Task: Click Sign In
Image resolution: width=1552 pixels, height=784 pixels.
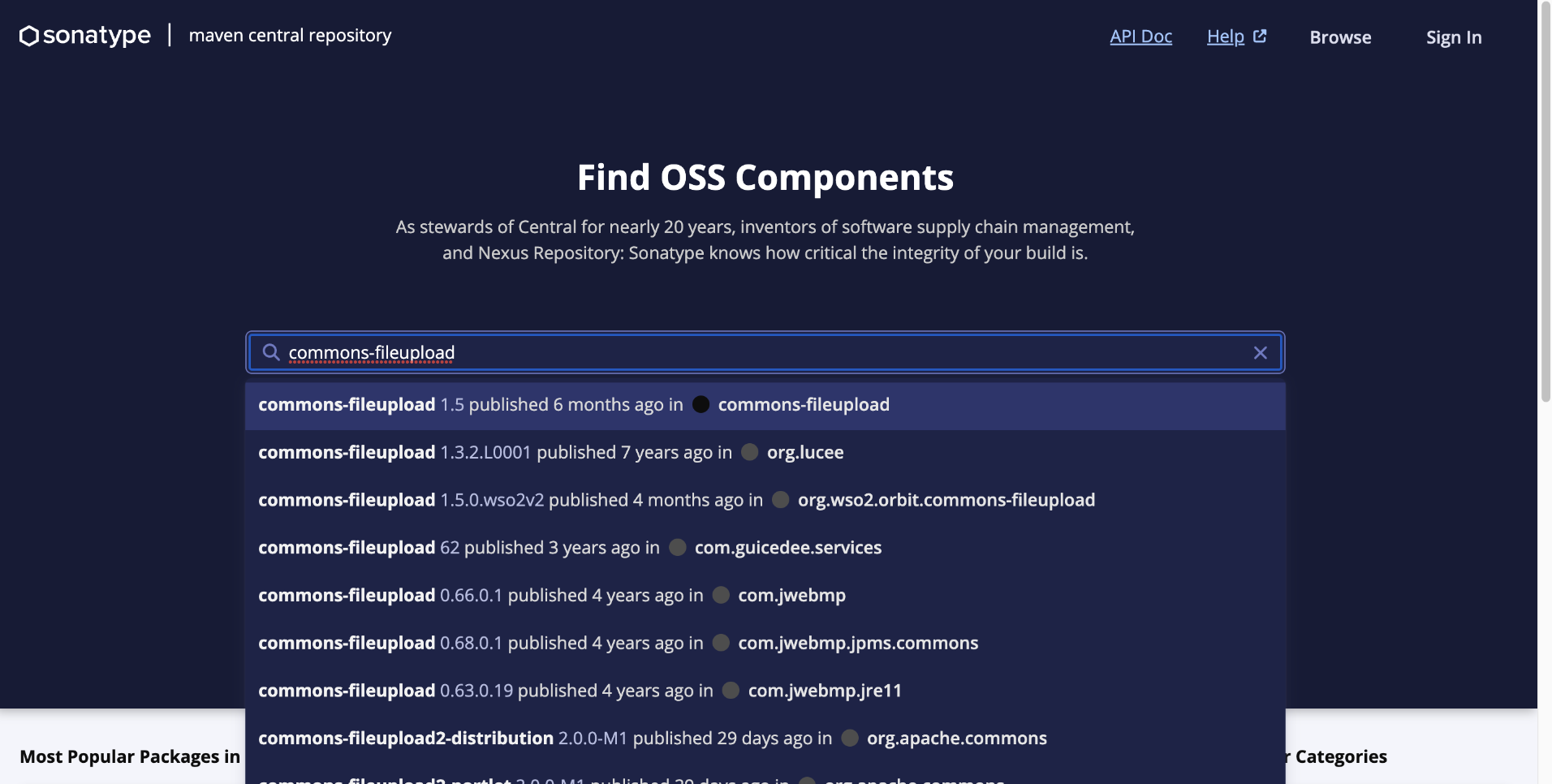Action: [1454, 37]
